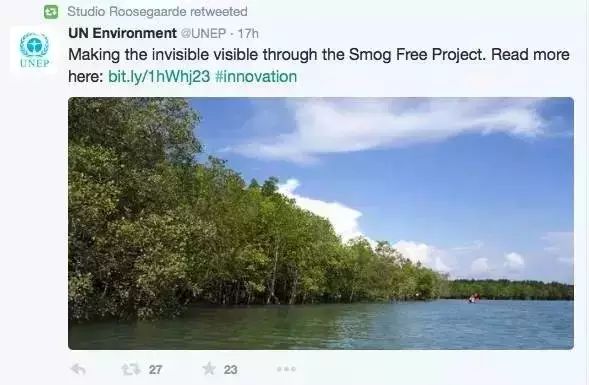The height and width of the screenshot is (385, 589).
Task: Click the @UNEP handle
Action: click(x=204, y=33)
